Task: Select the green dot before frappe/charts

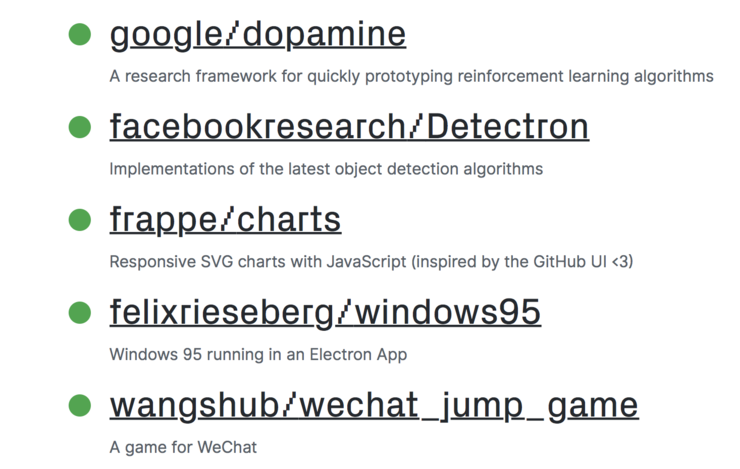Action: tap(79, 220)
